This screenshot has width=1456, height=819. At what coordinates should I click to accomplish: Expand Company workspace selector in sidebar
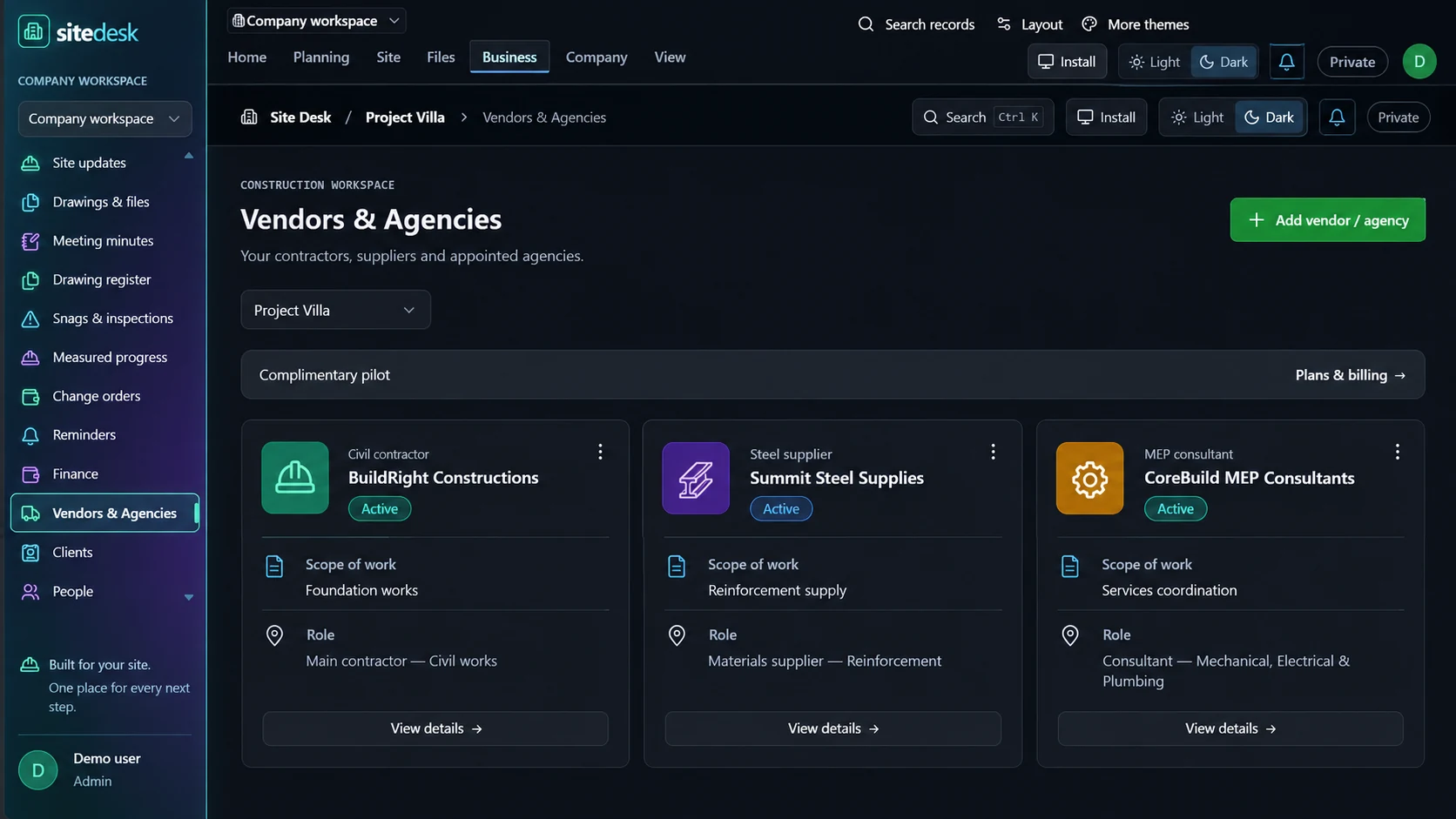tap(104, 119)
